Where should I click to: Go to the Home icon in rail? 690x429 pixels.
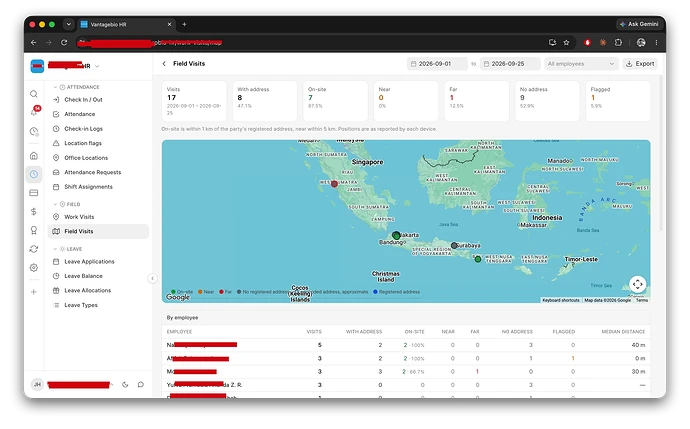tap(34, 156)
